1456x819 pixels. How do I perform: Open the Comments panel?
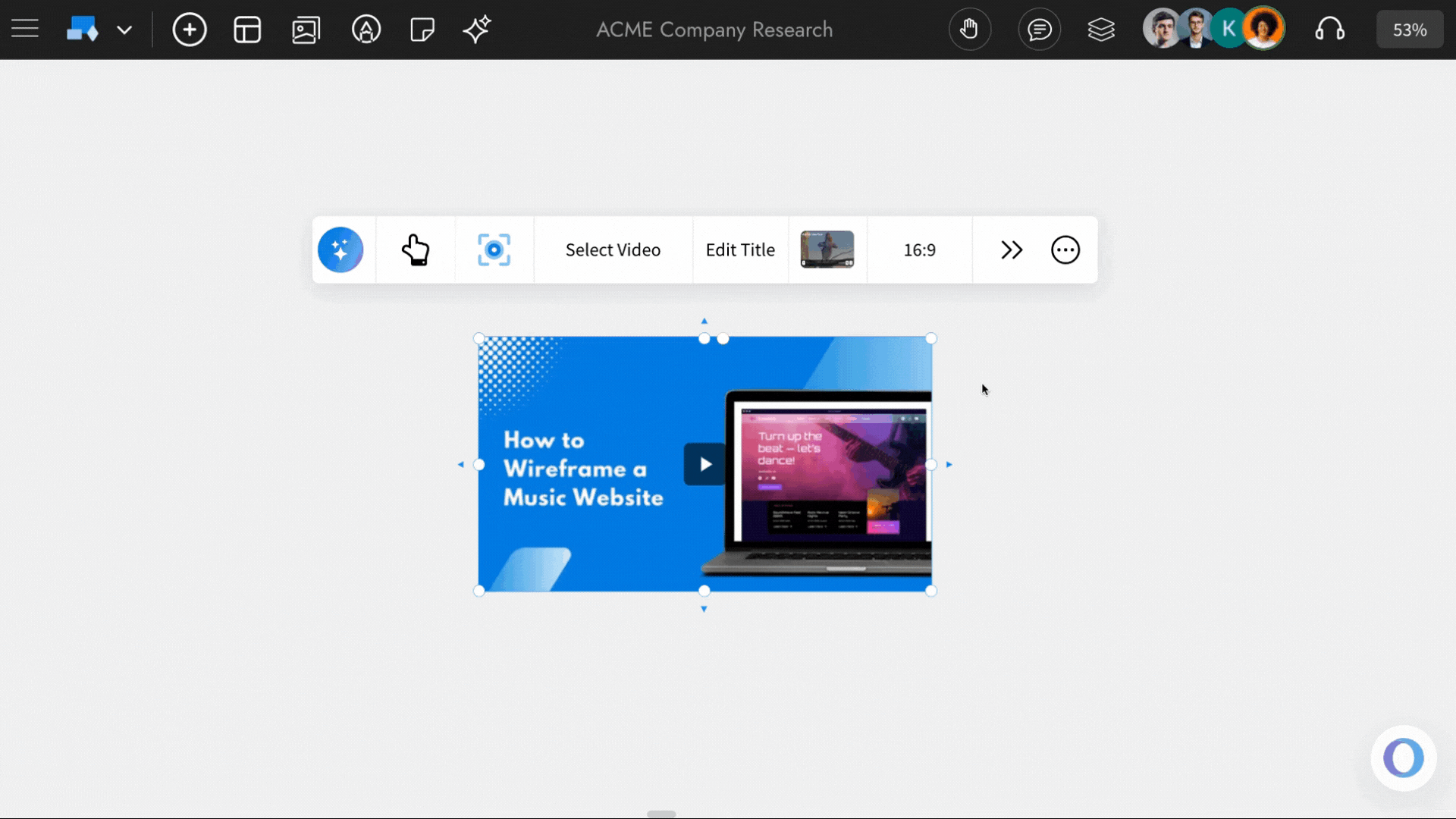coord(1039,29)
